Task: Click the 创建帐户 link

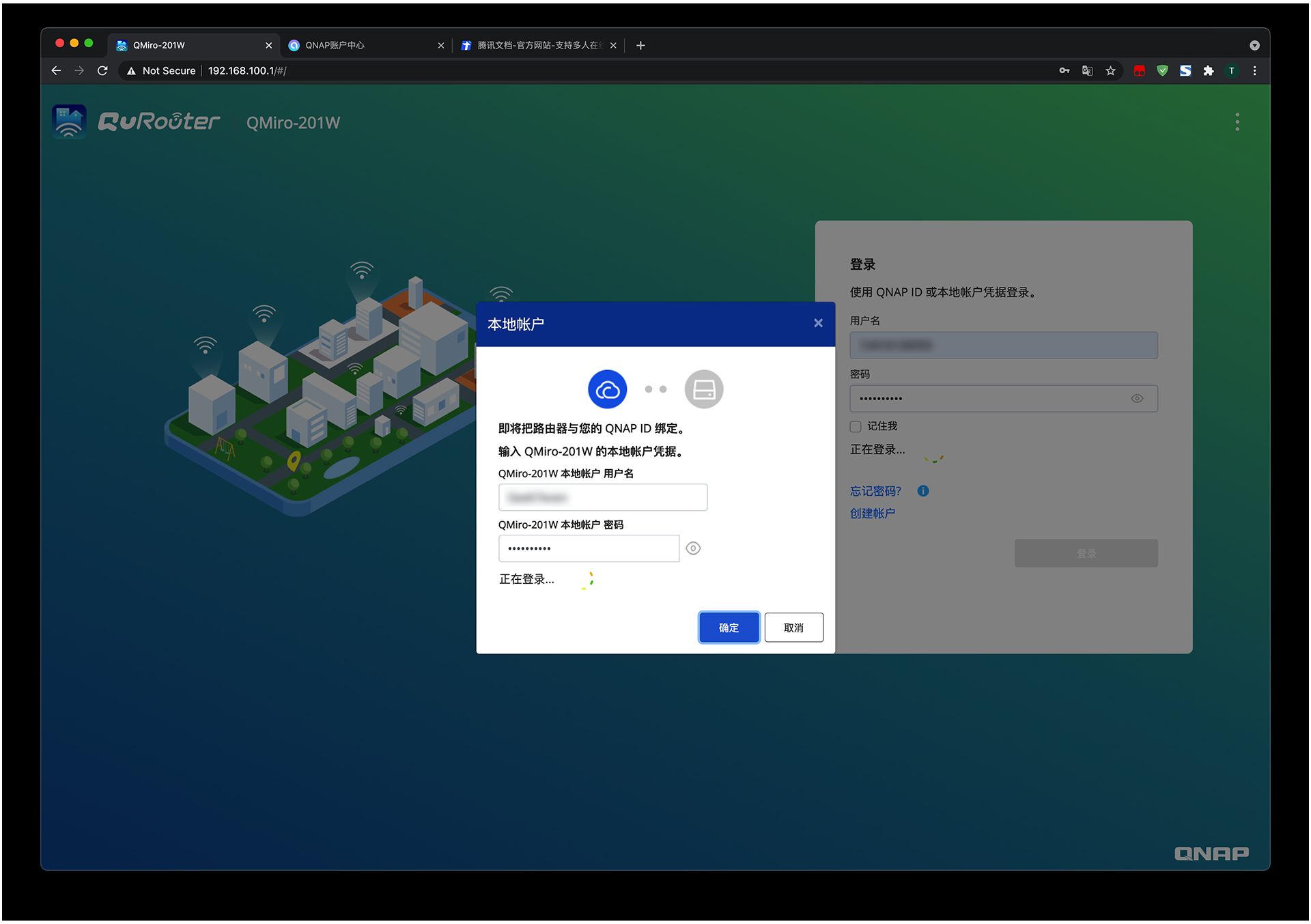Action: click(x=872, y=514)
